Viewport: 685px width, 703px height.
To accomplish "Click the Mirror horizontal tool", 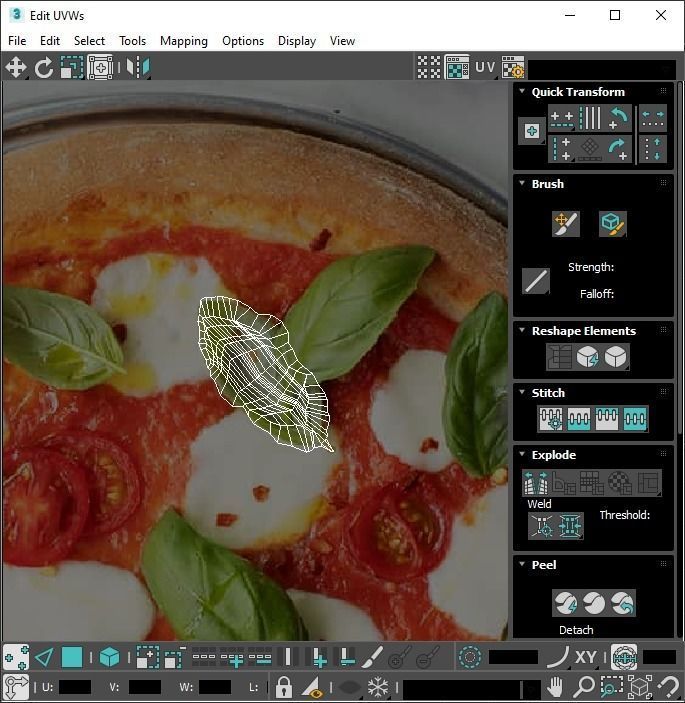I will tap(138, 68).
